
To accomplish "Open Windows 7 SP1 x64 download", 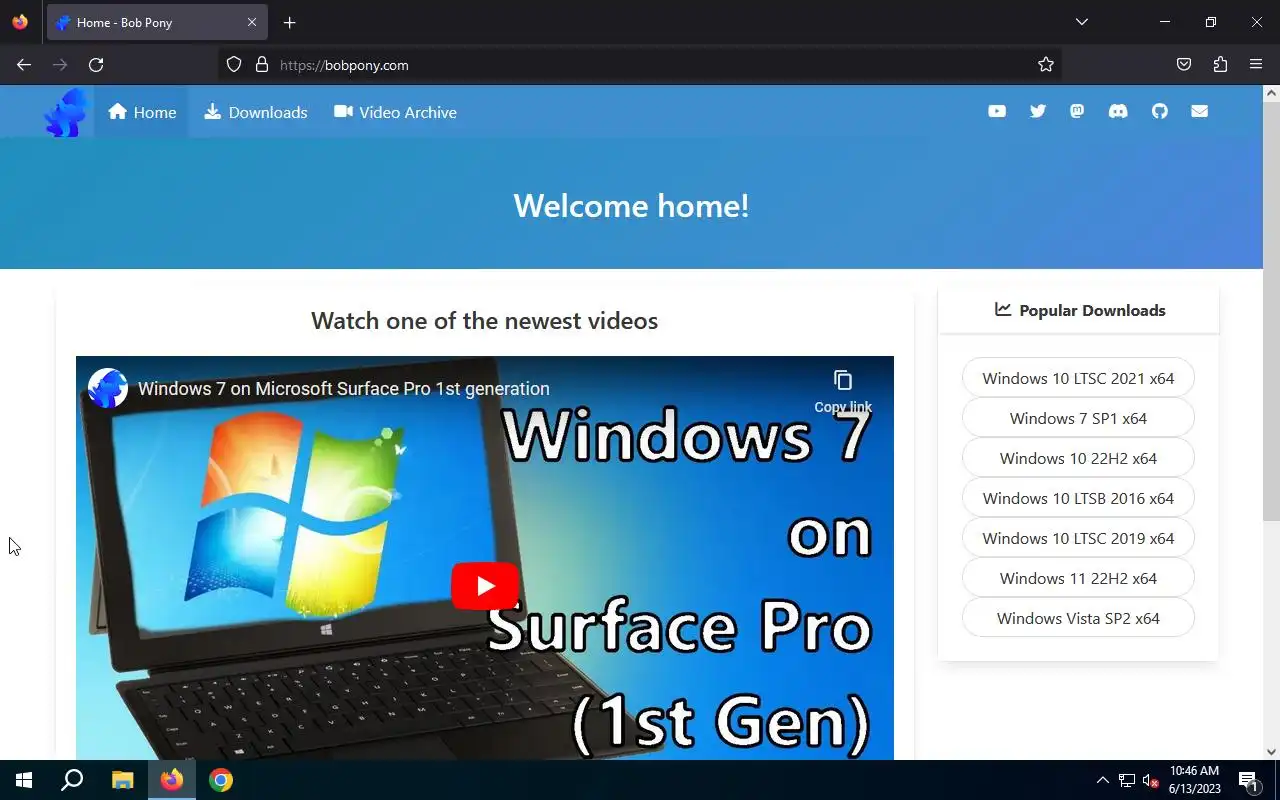I will [x=1078, y=418].
